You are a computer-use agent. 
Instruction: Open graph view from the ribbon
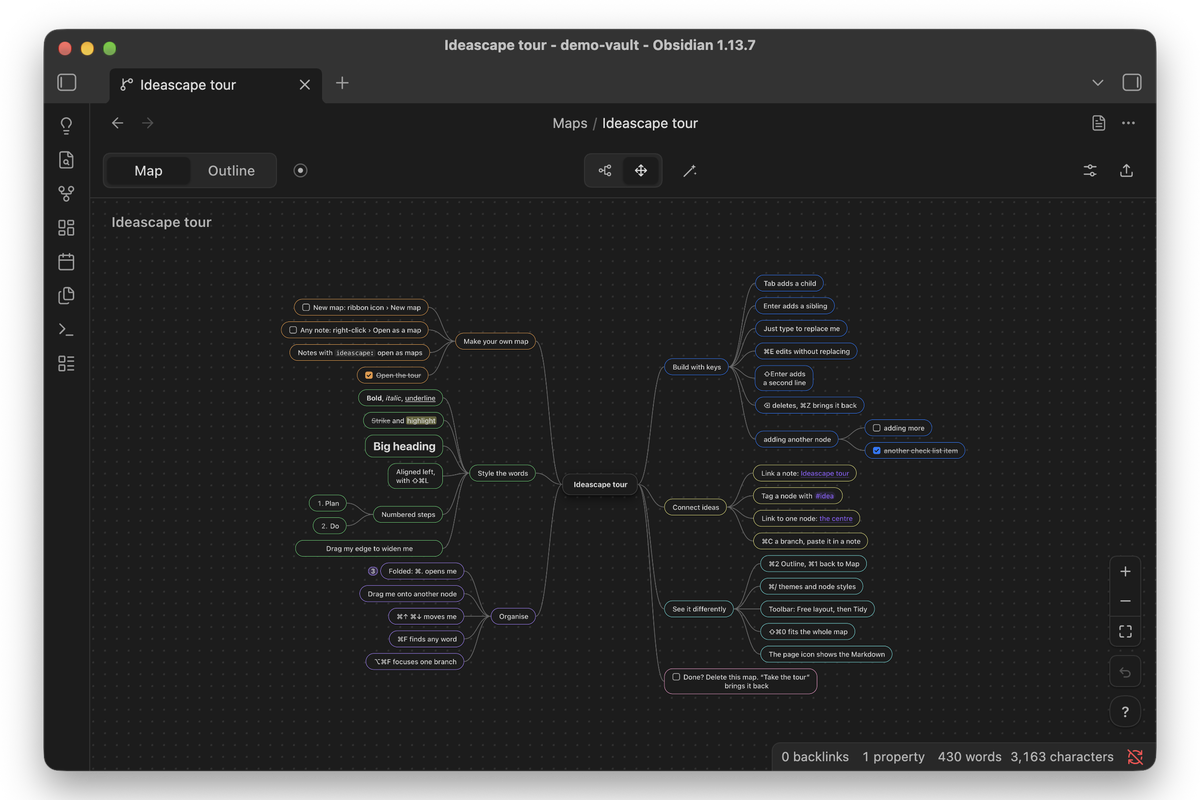66,194
